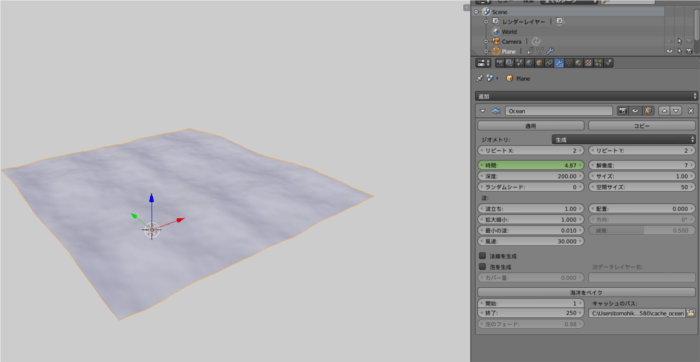Open the Material sphere tab

[x=578, y=63]
